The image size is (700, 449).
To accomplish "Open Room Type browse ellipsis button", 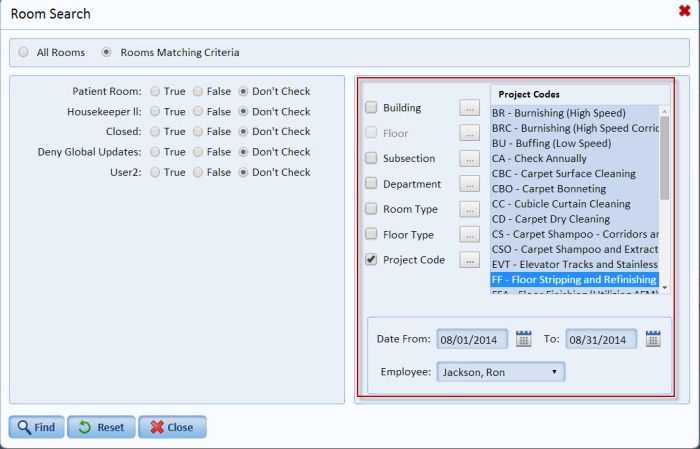I will pos(470,209).
